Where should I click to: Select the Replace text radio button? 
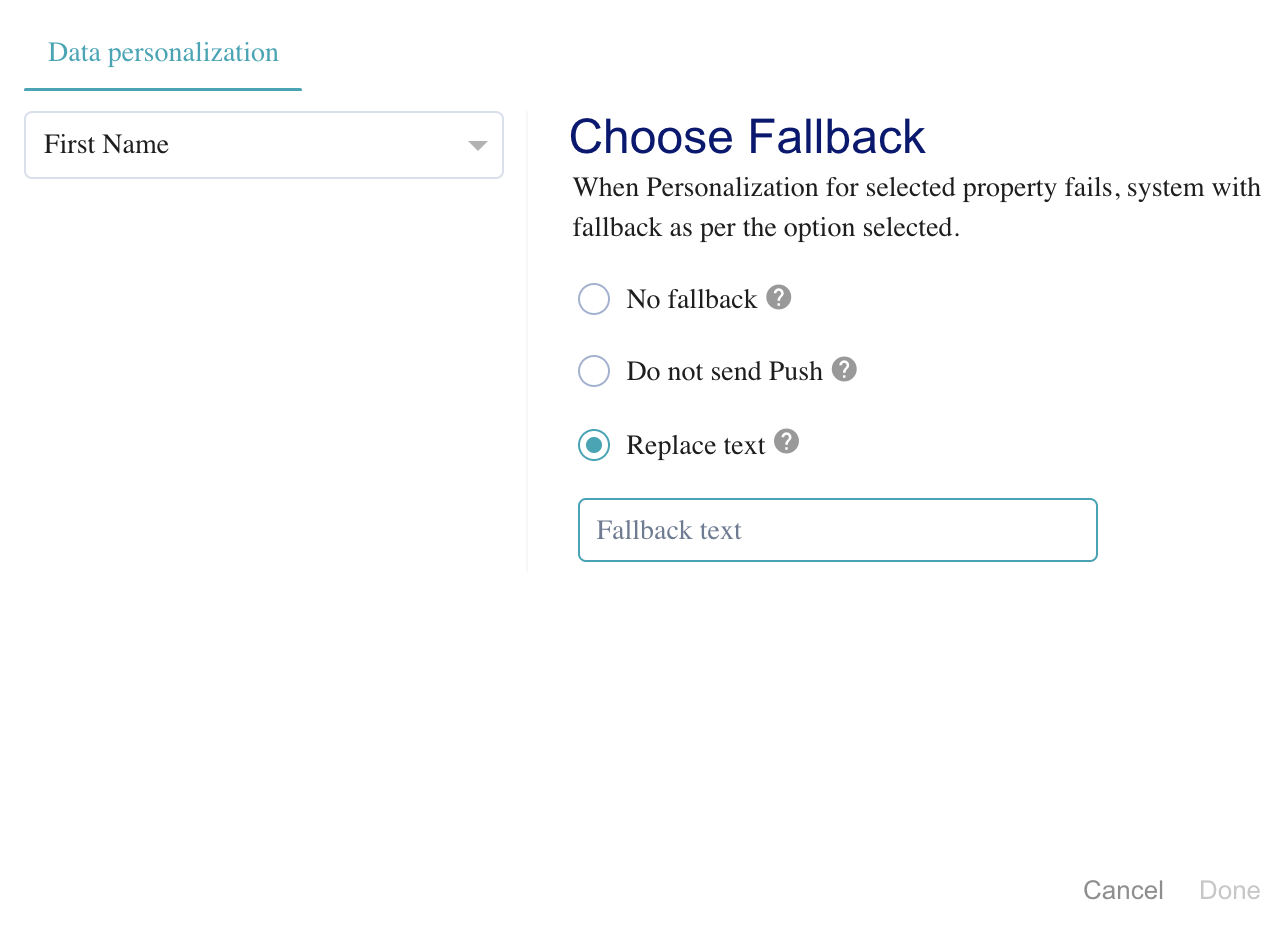594,445
